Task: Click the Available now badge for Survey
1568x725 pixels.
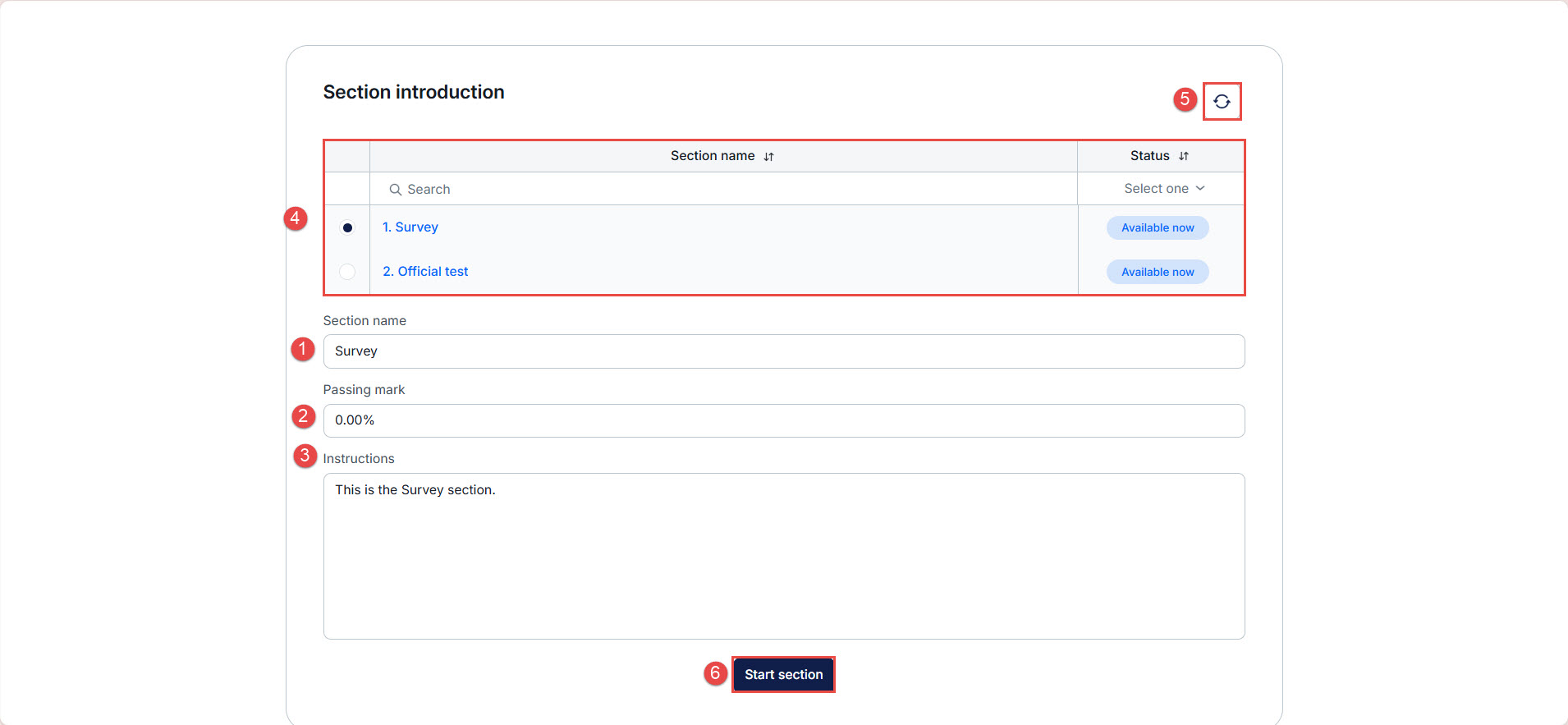Action: point(1158,228)
